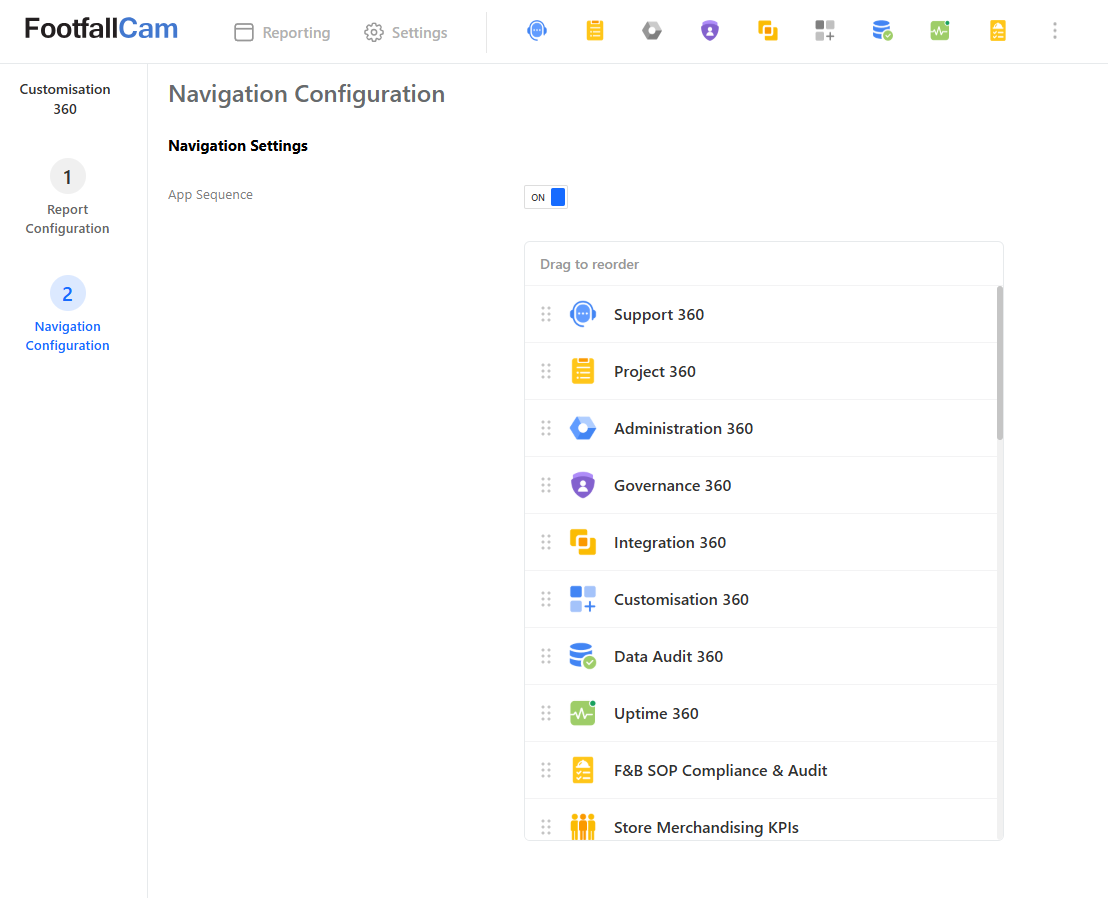This screenshot has width=1108, height=898.
Task: Click the Customisation 360 icon in list
Action: tap(583, 599)
